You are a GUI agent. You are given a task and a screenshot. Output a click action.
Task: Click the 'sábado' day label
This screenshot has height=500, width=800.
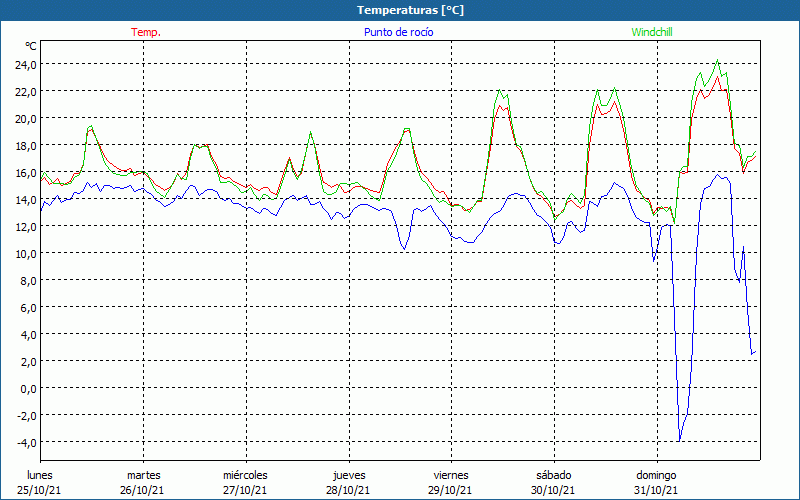554,475
